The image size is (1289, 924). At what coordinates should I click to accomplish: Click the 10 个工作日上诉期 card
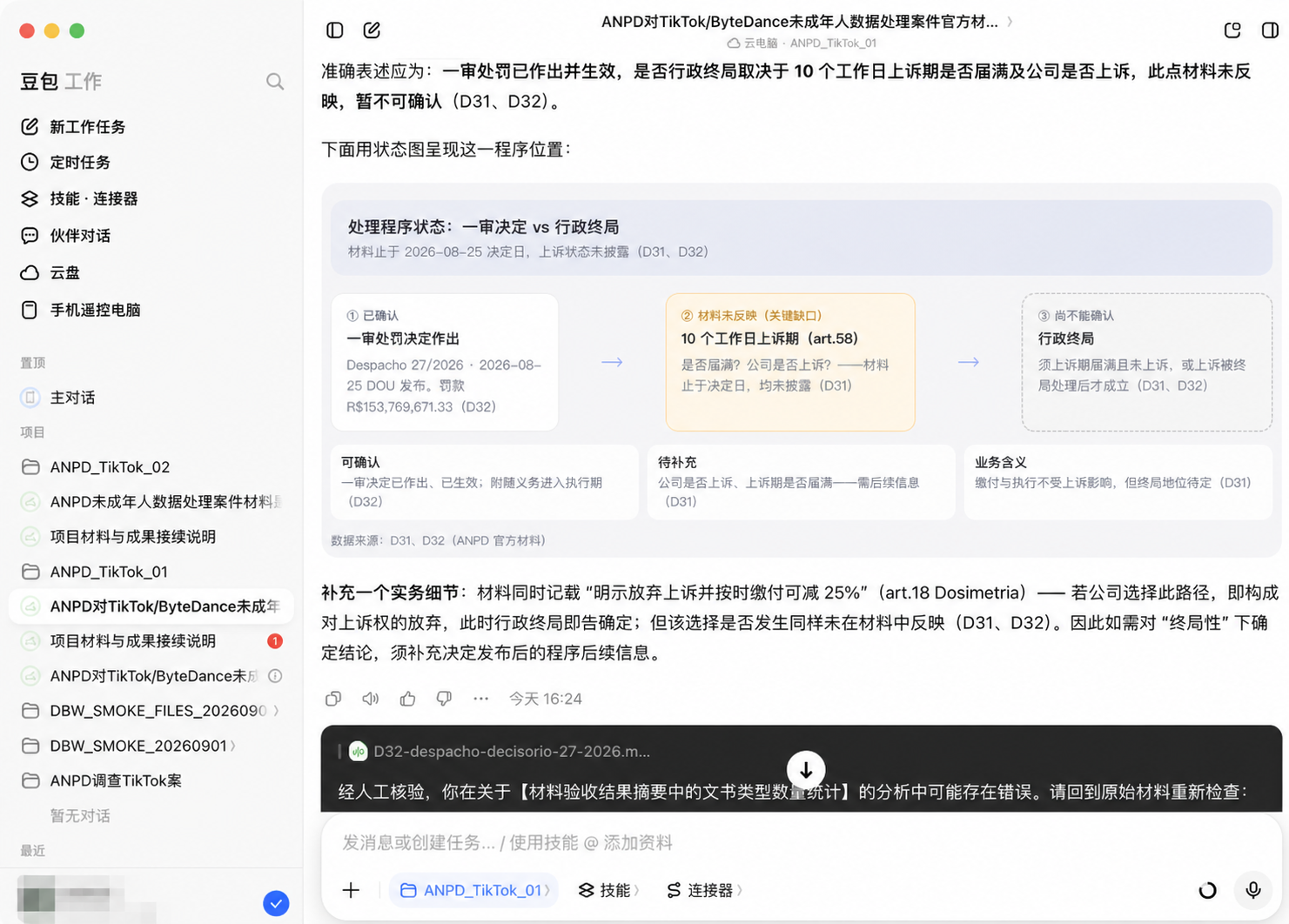click(790, 362)
